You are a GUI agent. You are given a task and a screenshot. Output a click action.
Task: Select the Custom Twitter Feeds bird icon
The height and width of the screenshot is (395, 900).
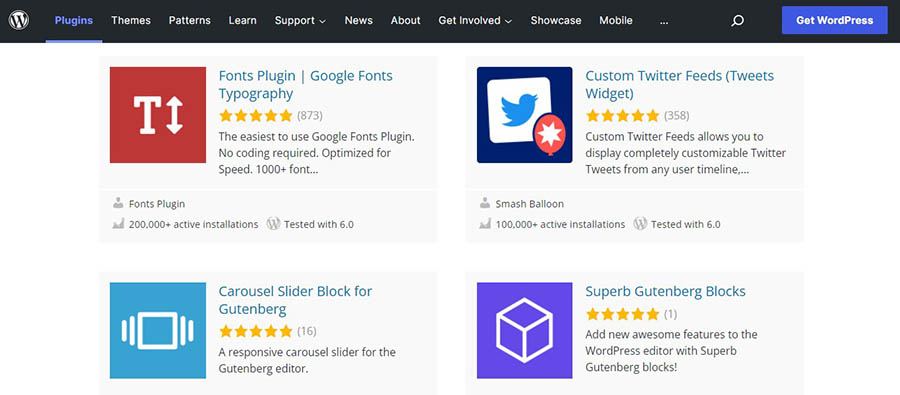525,115
